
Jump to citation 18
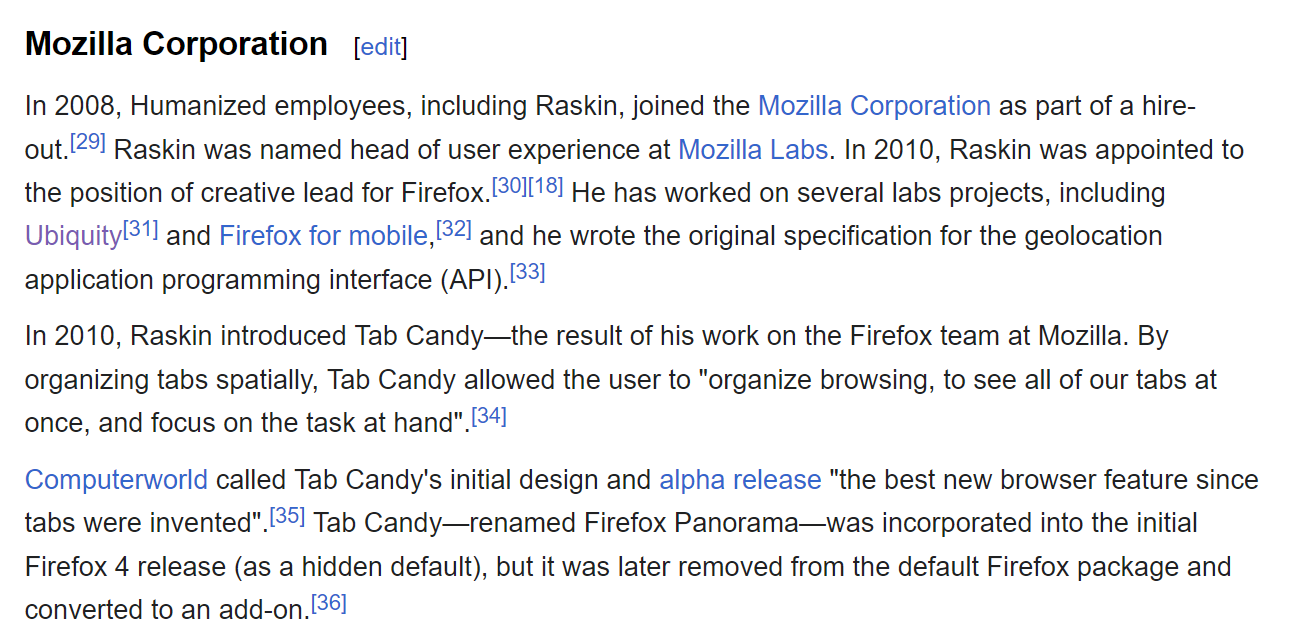(546, 185)
